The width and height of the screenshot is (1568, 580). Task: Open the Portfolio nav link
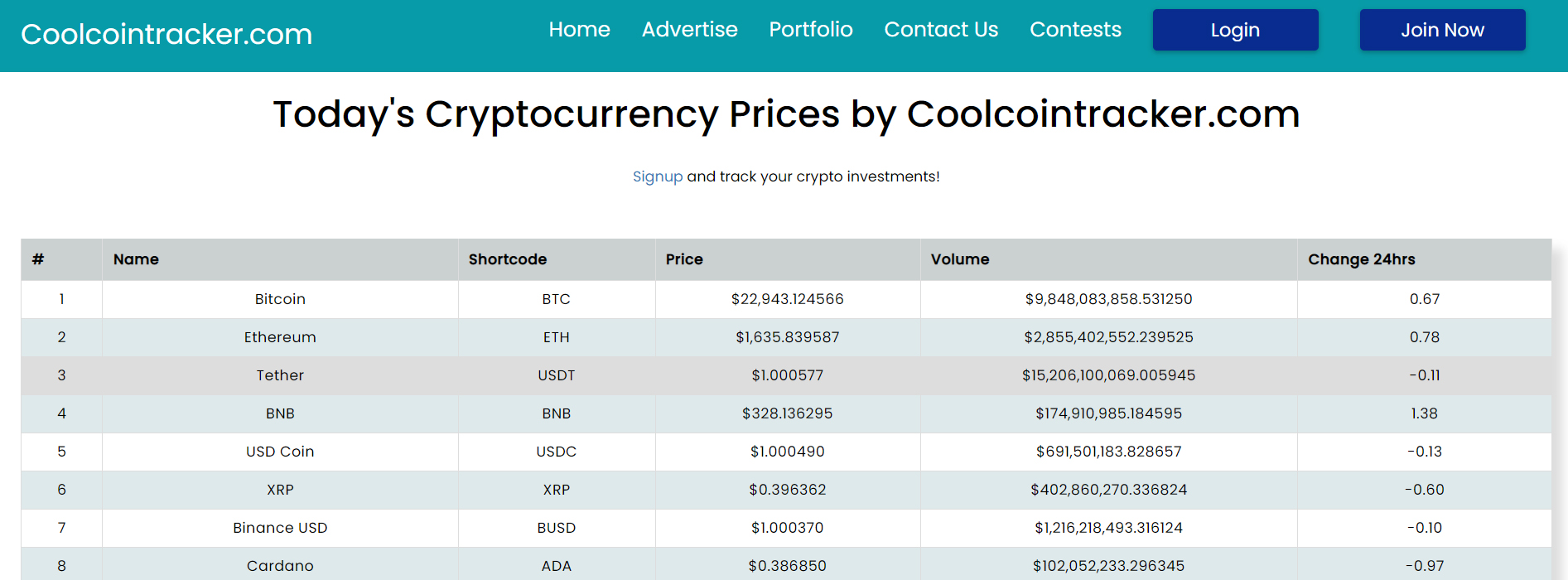click(x=810, y=30)
